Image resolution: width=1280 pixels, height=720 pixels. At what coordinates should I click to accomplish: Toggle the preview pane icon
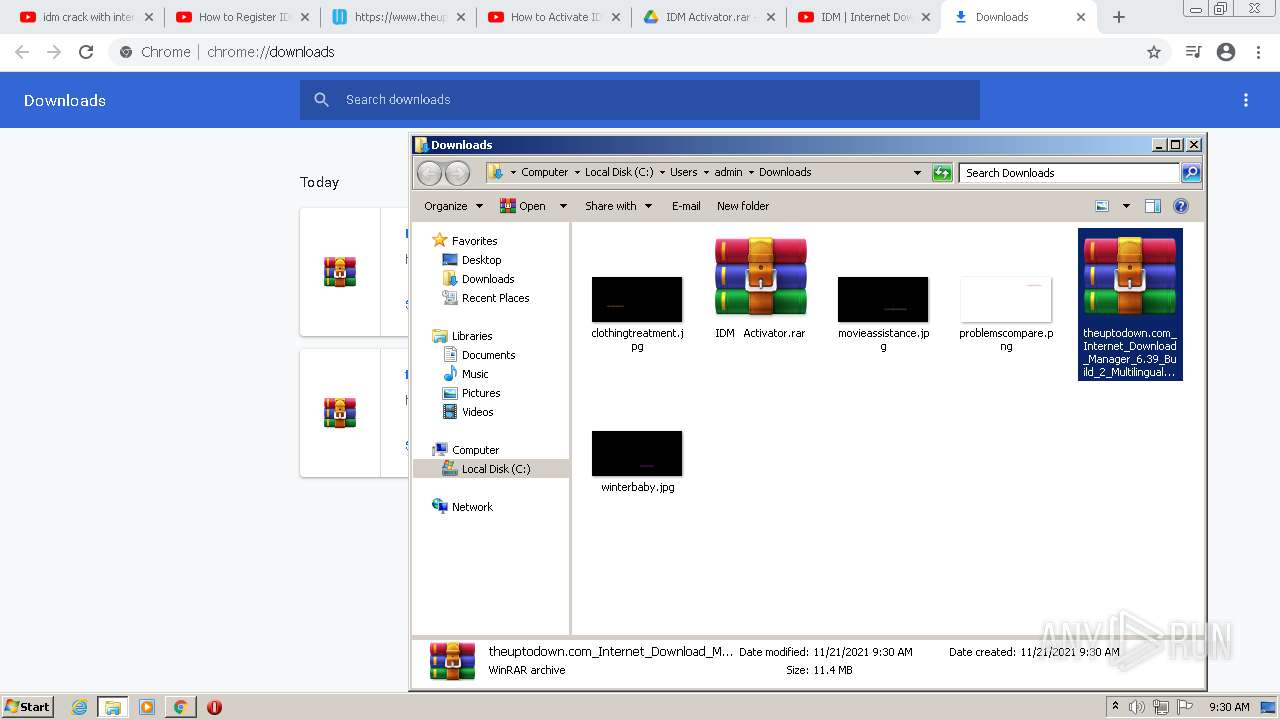coord(1153,206)
